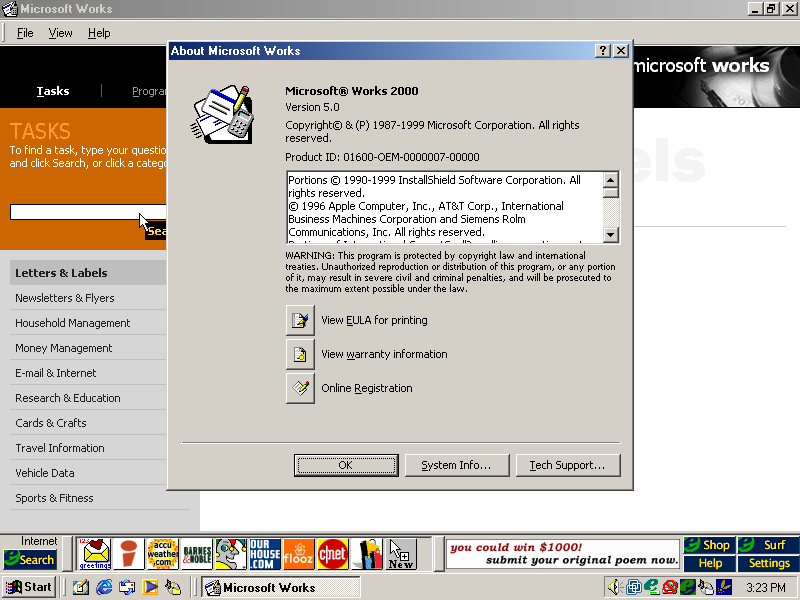Viewport: 800px width, 600px height.
Task: Click the AccuWeather.com shortcut icon
Action: [162, 553]
